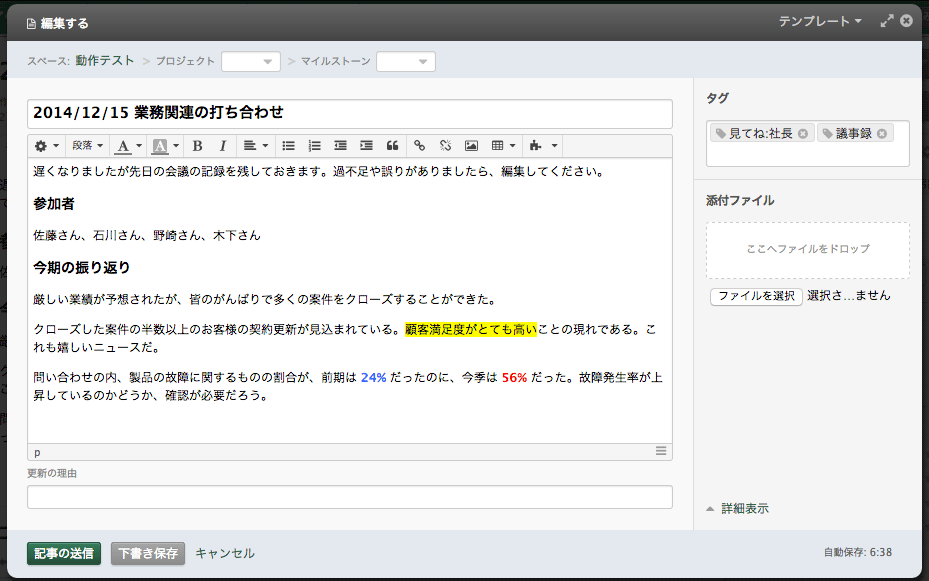Click the red 56% text
The height and width of the screenshot is (581, 929).
514,378
